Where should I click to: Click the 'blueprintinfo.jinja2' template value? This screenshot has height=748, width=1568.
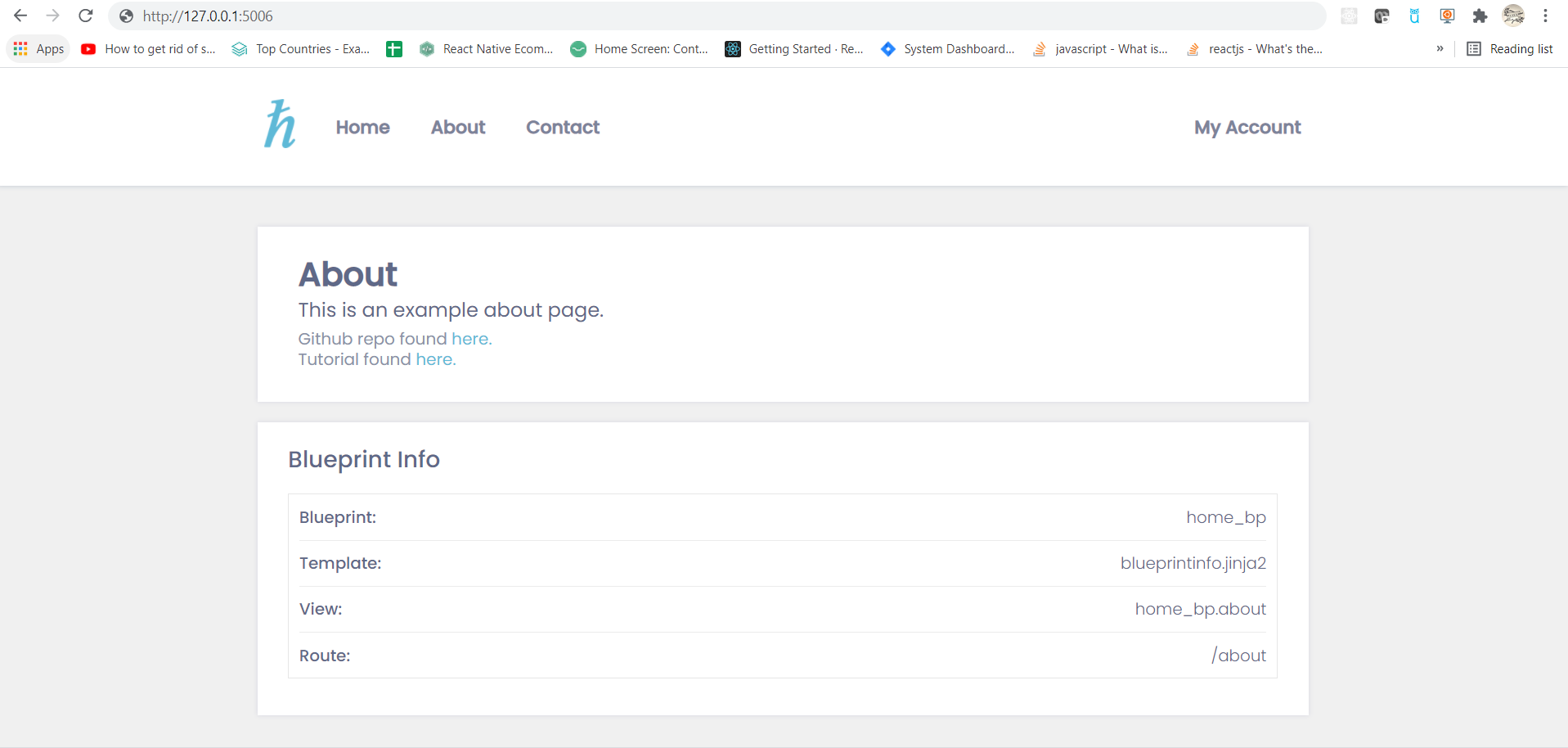tap(1193, 563)
